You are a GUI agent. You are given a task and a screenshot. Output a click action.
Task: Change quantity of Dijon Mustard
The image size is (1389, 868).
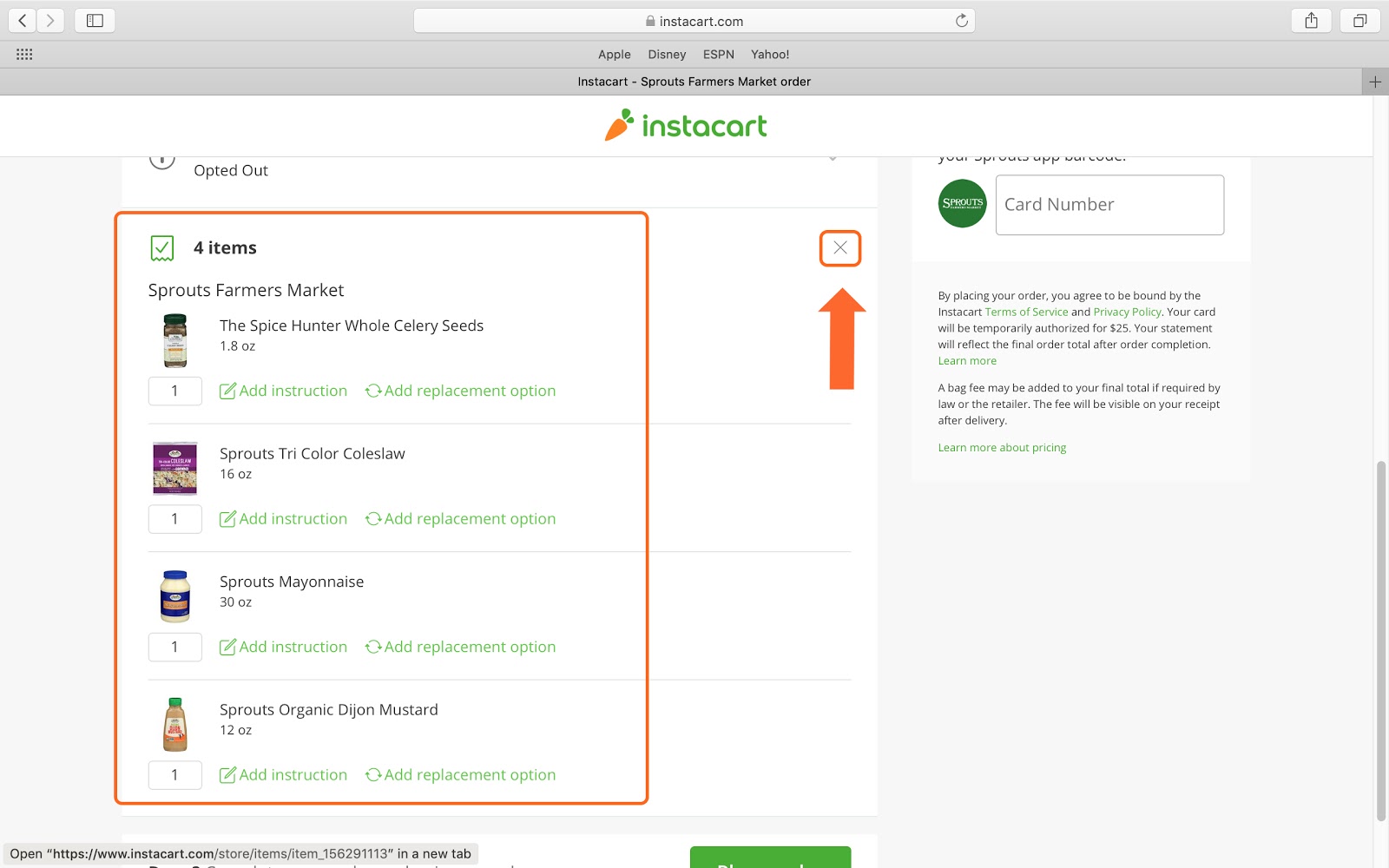175,775
